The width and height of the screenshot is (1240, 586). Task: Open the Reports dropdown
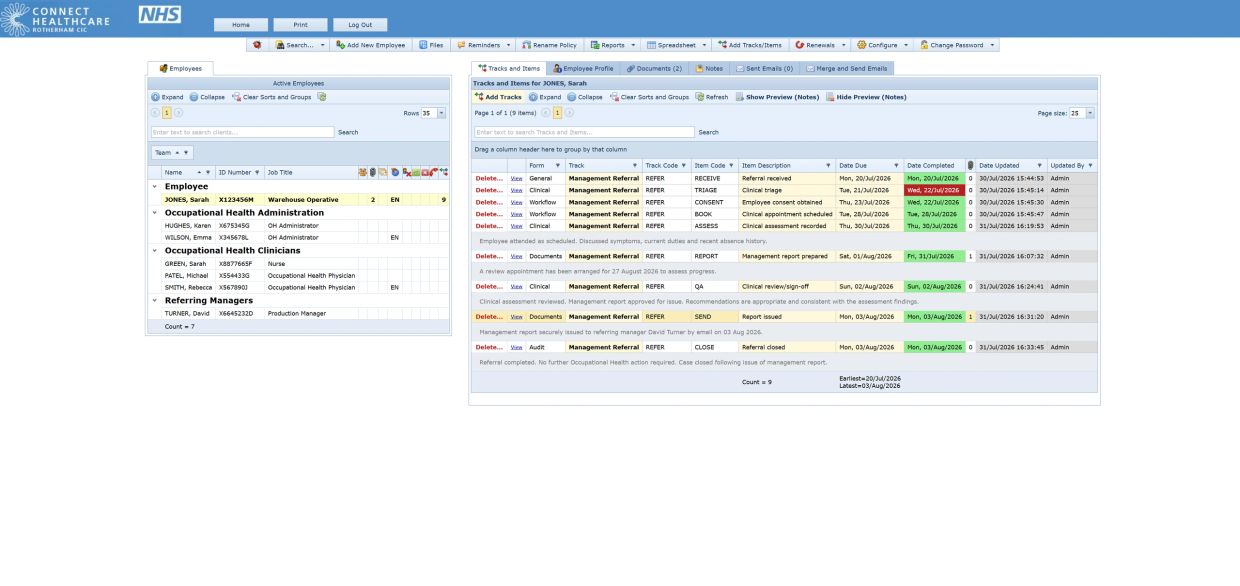point(612,45)
